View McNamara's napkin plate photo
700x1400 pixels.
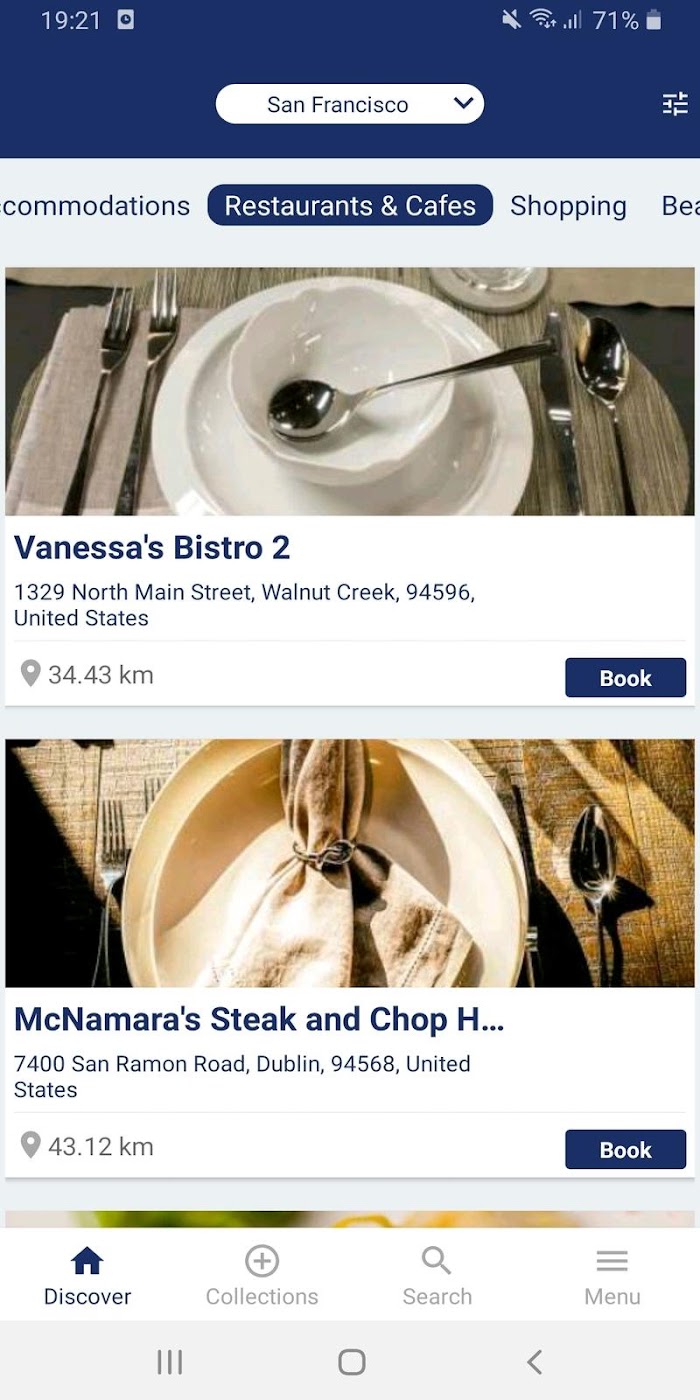[x=350, y=863]
